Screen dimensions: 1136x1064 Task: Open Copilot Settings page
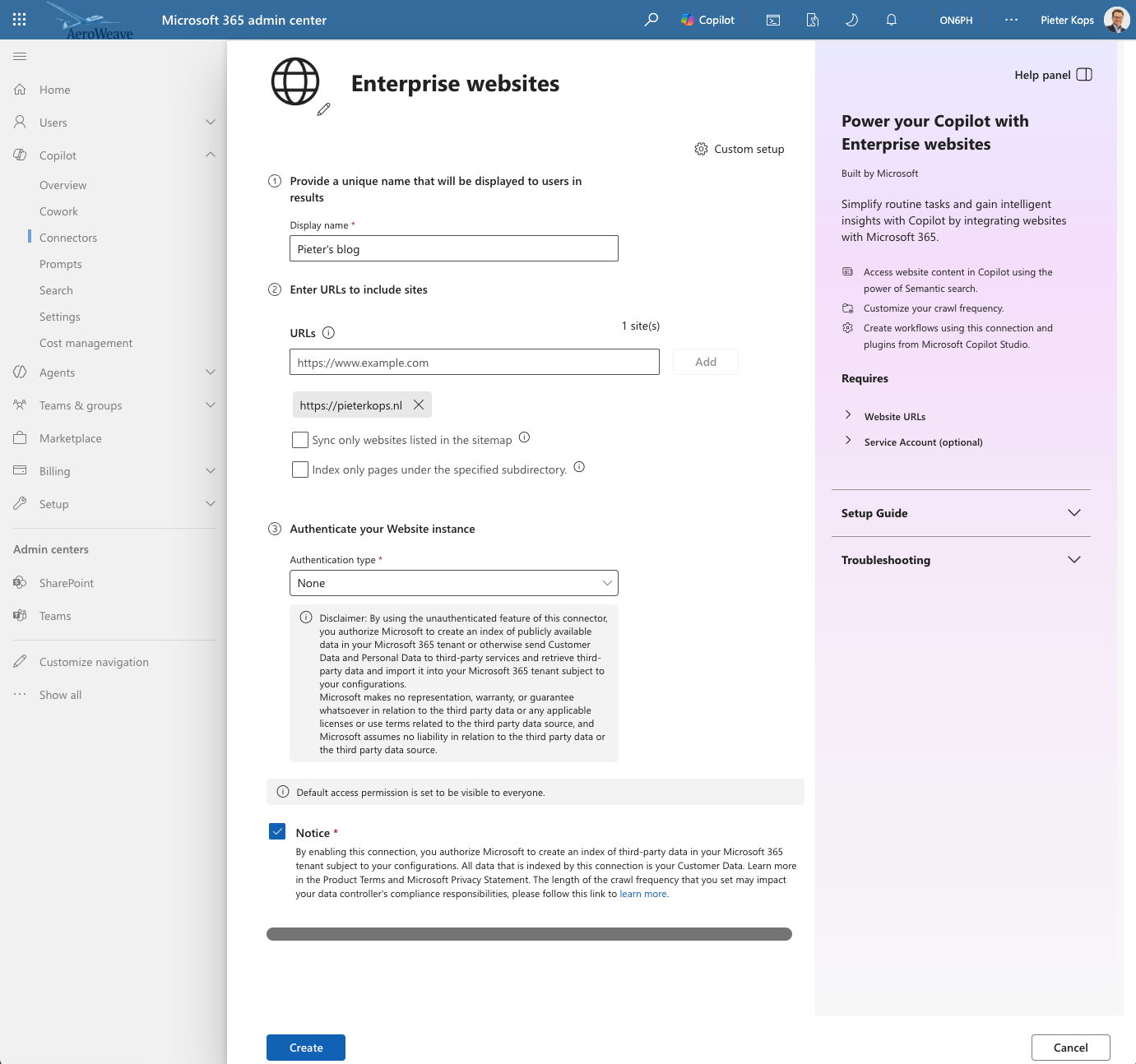click(x=60, y=317)
